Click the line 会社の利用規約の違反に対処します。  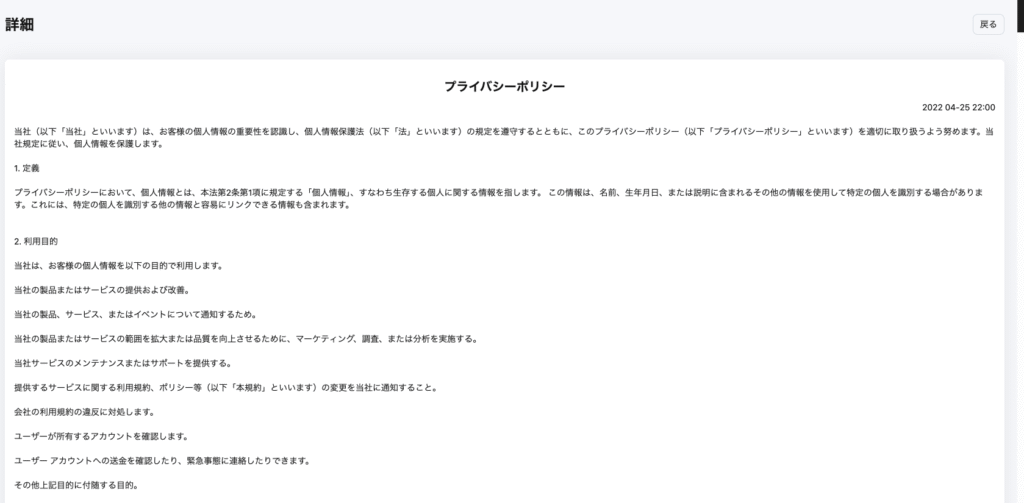pyautogui.click(x=84, y=412)
